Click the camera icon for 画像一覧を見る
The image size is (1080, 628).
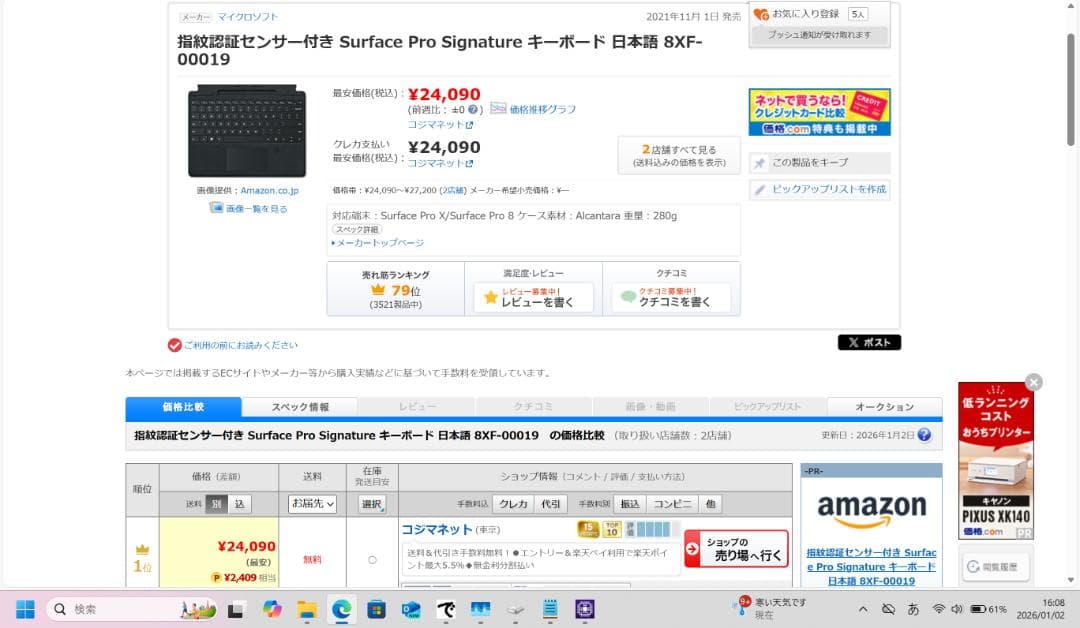(x=216, y=208)
